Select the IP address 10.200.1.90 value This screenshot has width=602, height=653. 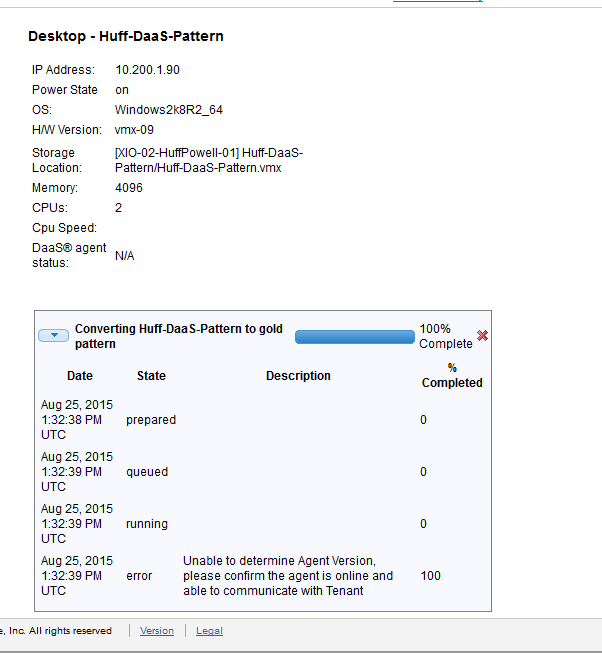(x=148, y=70)
